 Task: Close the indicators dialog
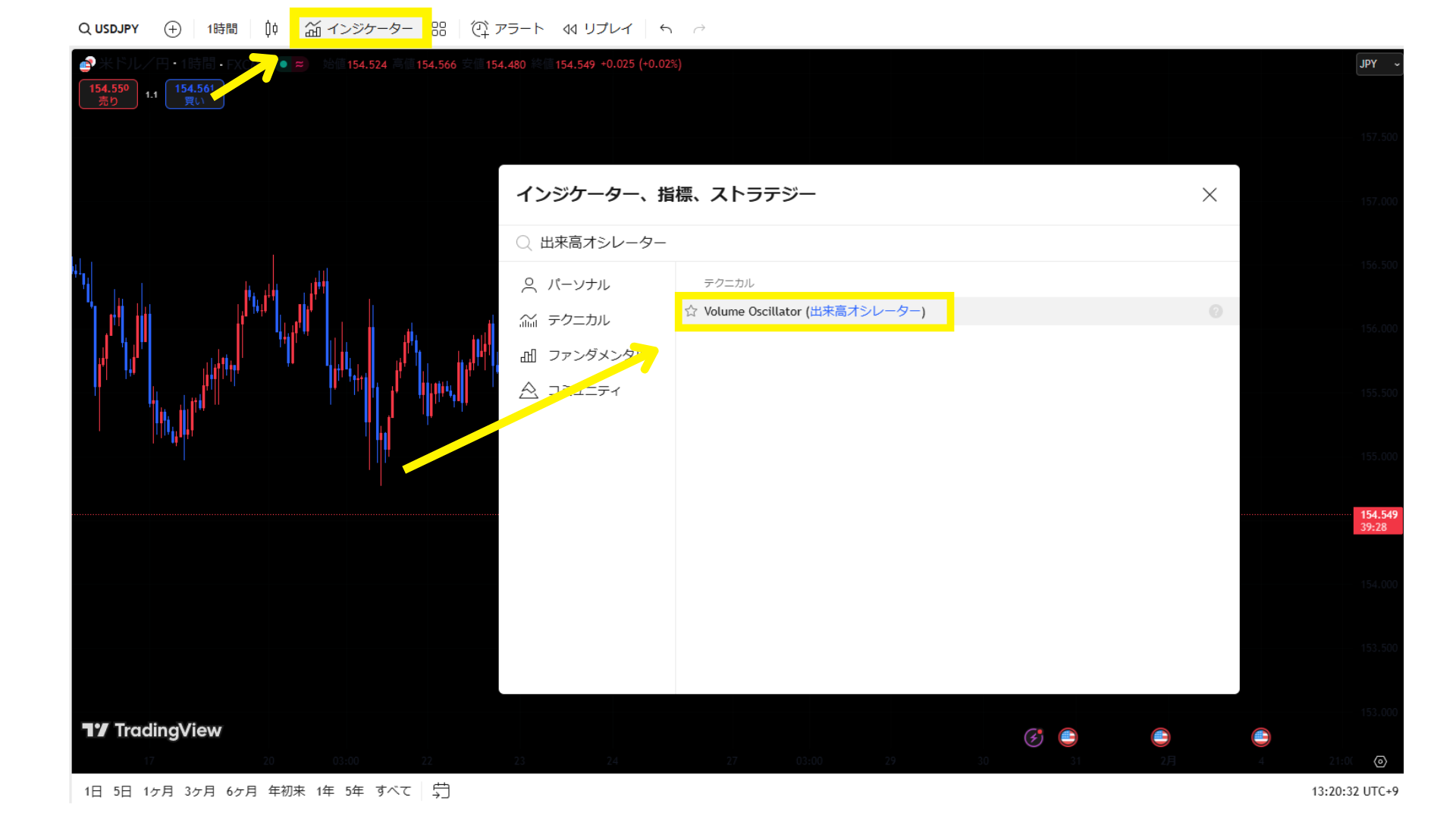point(1210,195)
